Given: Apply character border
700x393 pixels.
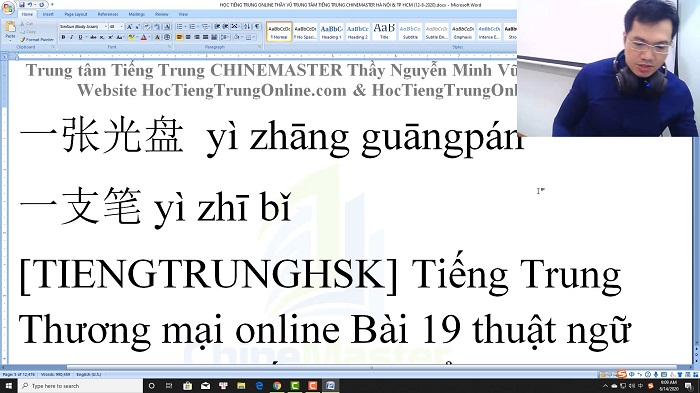Looking at the screenshot, I should pos(167,26).
